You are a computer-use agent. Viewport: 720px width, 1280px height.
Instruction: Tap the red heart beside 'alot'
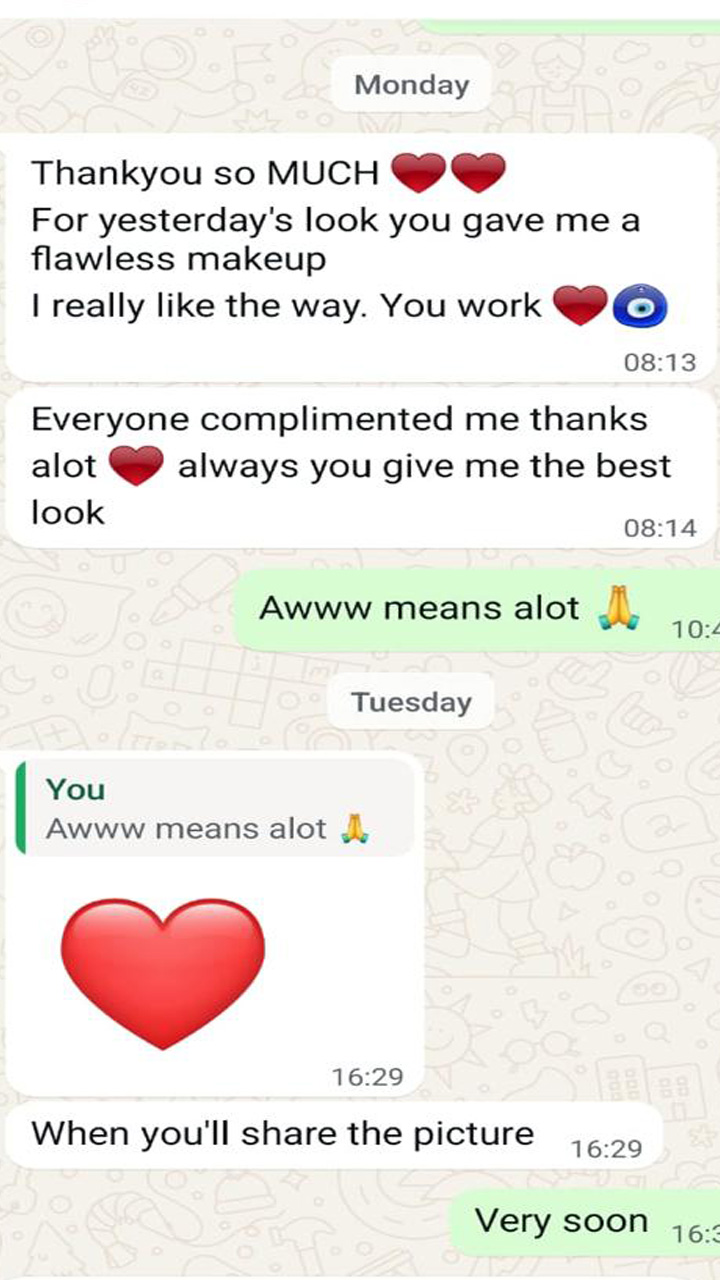click(136, 466)
